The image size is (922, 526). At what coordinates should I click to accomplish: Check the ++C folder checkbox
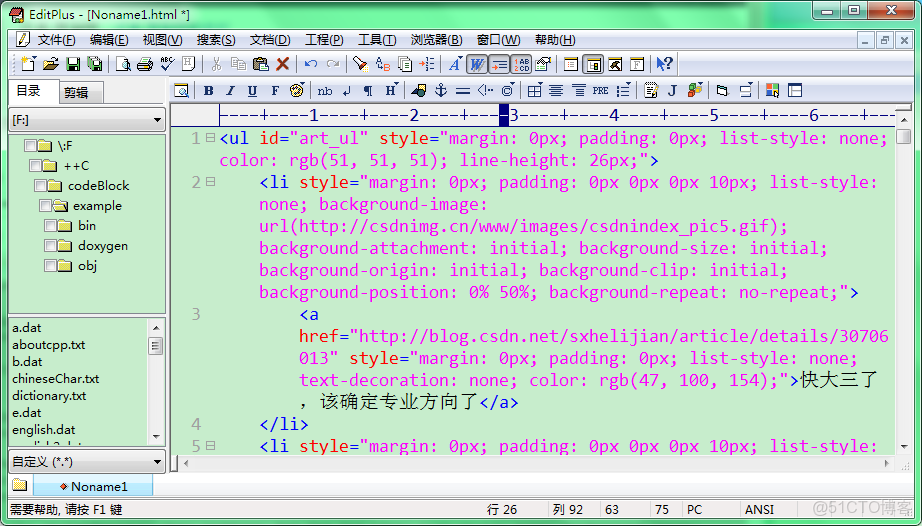tap(35, 165)
